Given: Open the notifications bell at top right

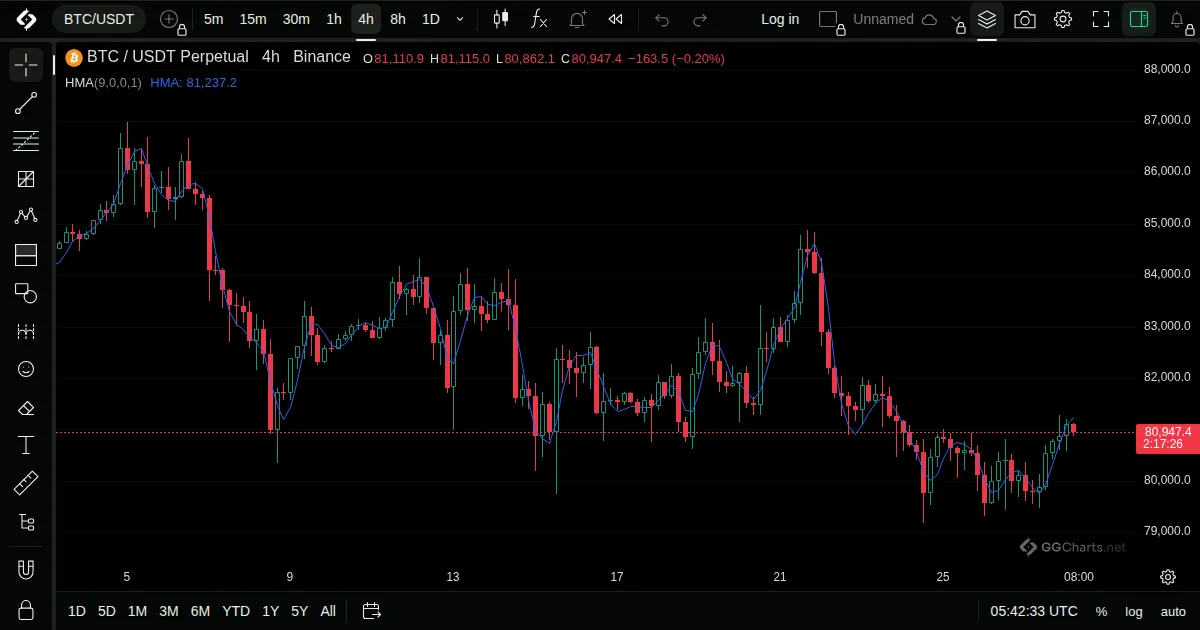Looking at the screenshot, I should (1178, 19).
